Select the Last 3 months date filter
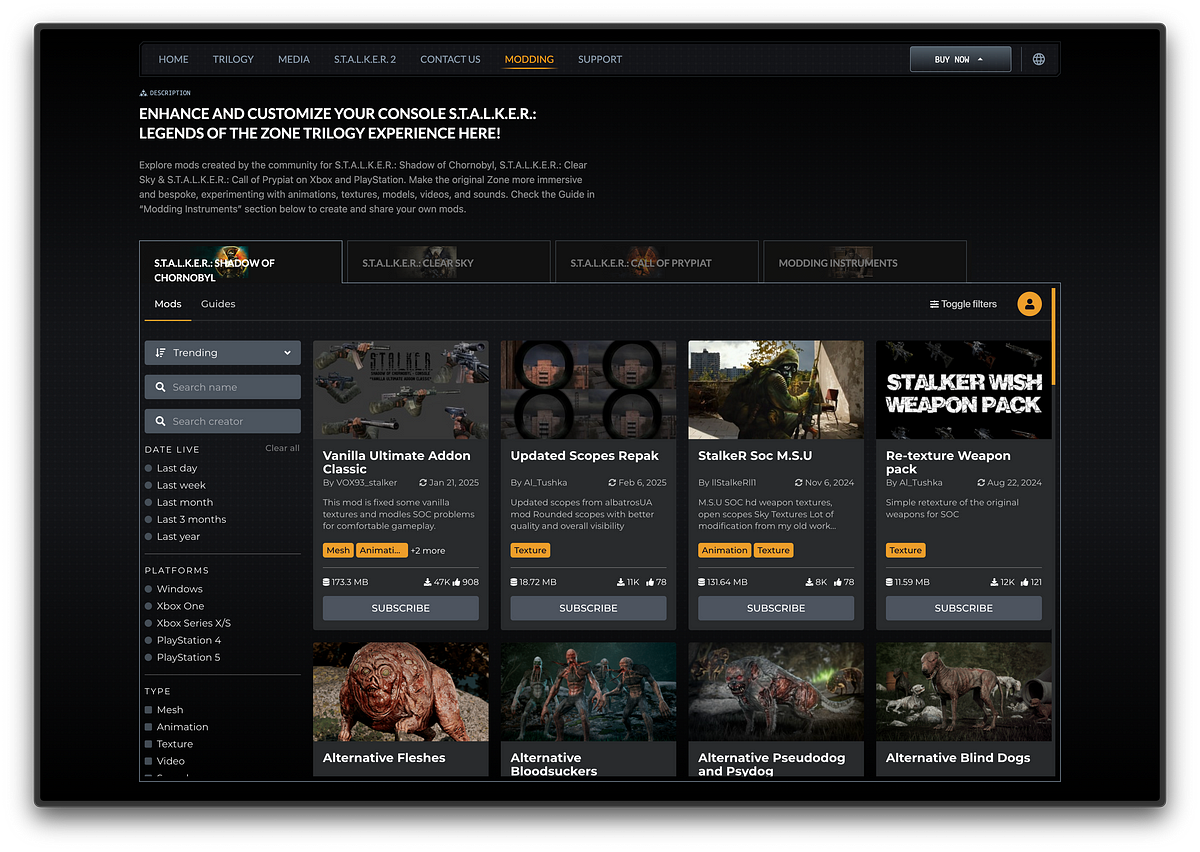 [x=185, y=519]
